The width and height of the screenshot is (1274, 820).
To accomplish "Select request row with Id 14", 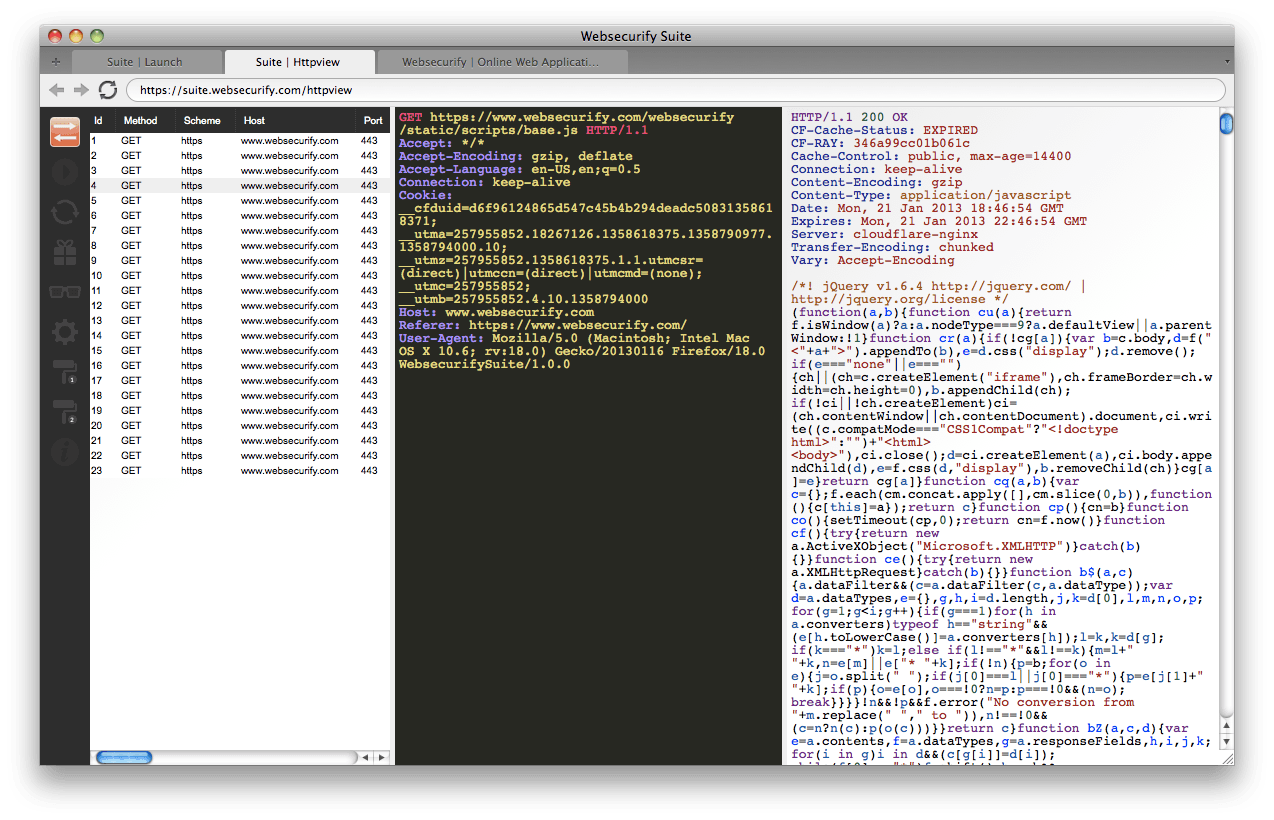I will pyautogui.click(x=240, y=336).
